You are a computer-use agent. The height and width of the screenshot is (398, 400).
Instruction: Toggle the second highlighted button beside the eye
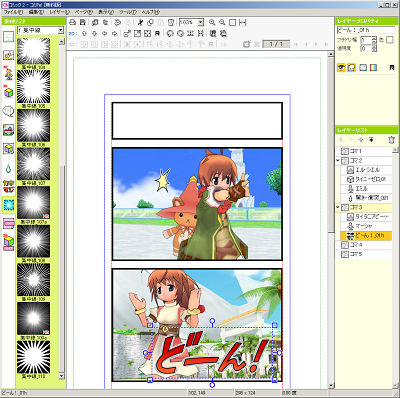(x=351, y=68)
